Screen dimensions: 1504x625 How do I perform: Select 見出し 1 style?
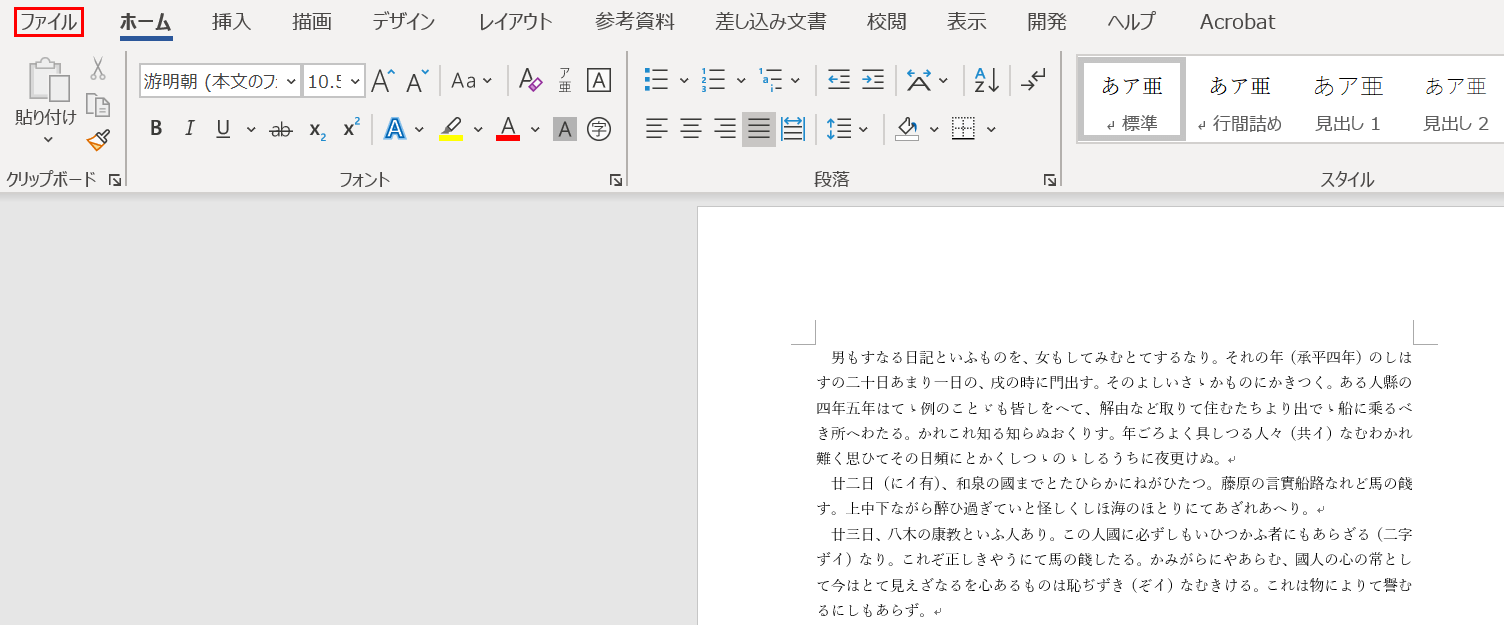coord(1348,100)
